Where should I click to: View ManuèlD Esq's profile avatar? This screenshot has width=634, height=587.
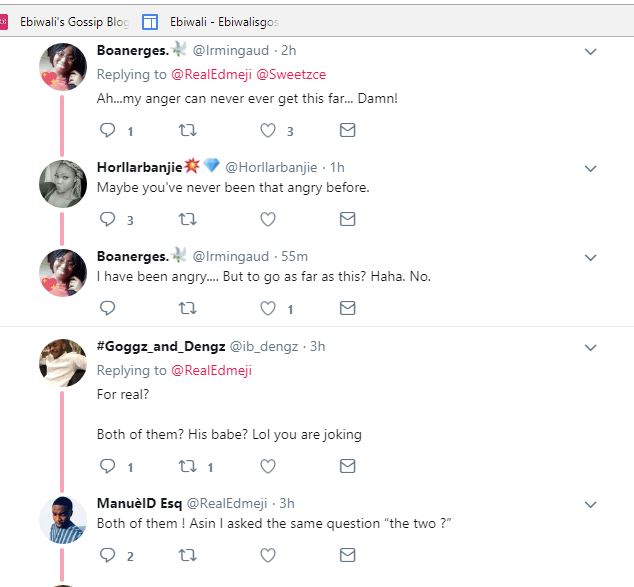point(62,520)
